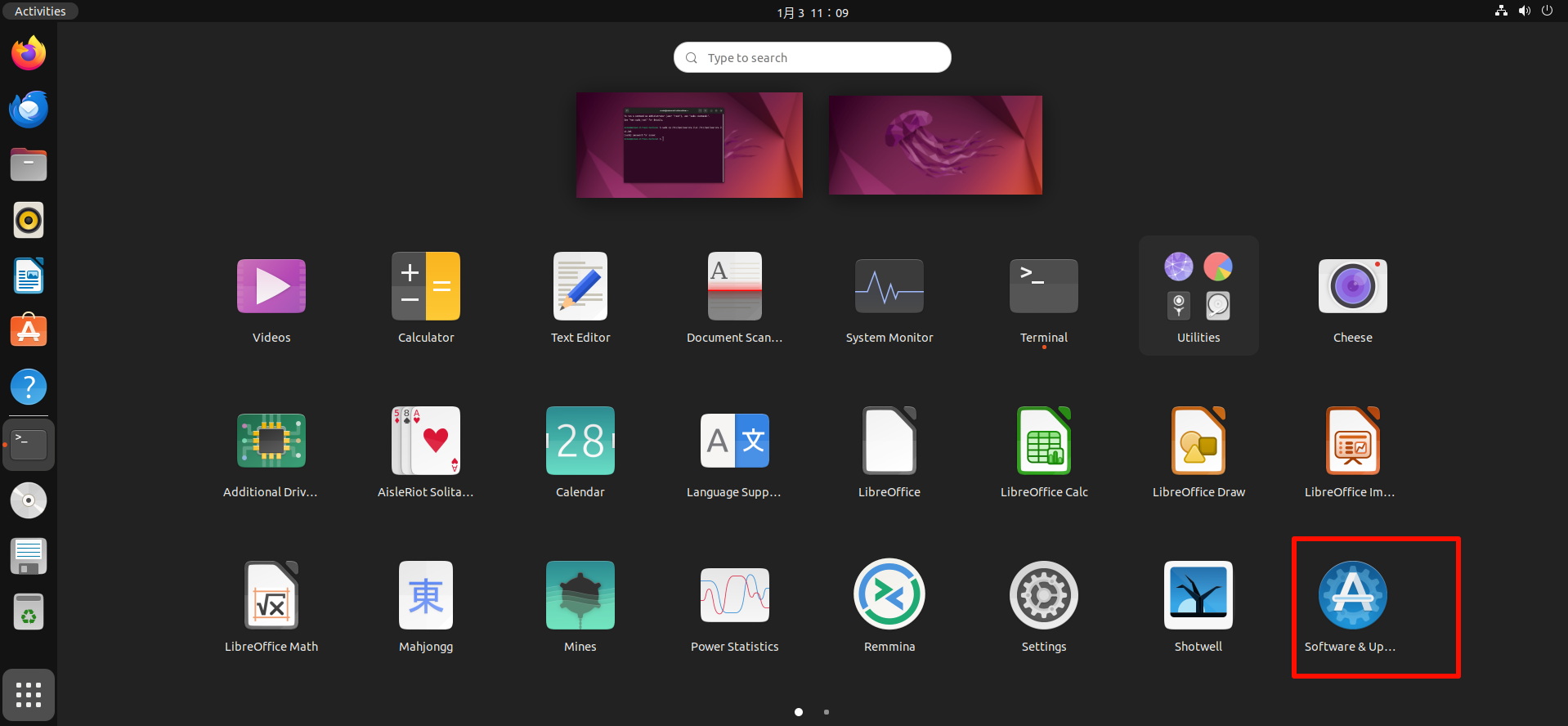Open Firefox from the dock

pyautogui.click(x=29, y=53)
